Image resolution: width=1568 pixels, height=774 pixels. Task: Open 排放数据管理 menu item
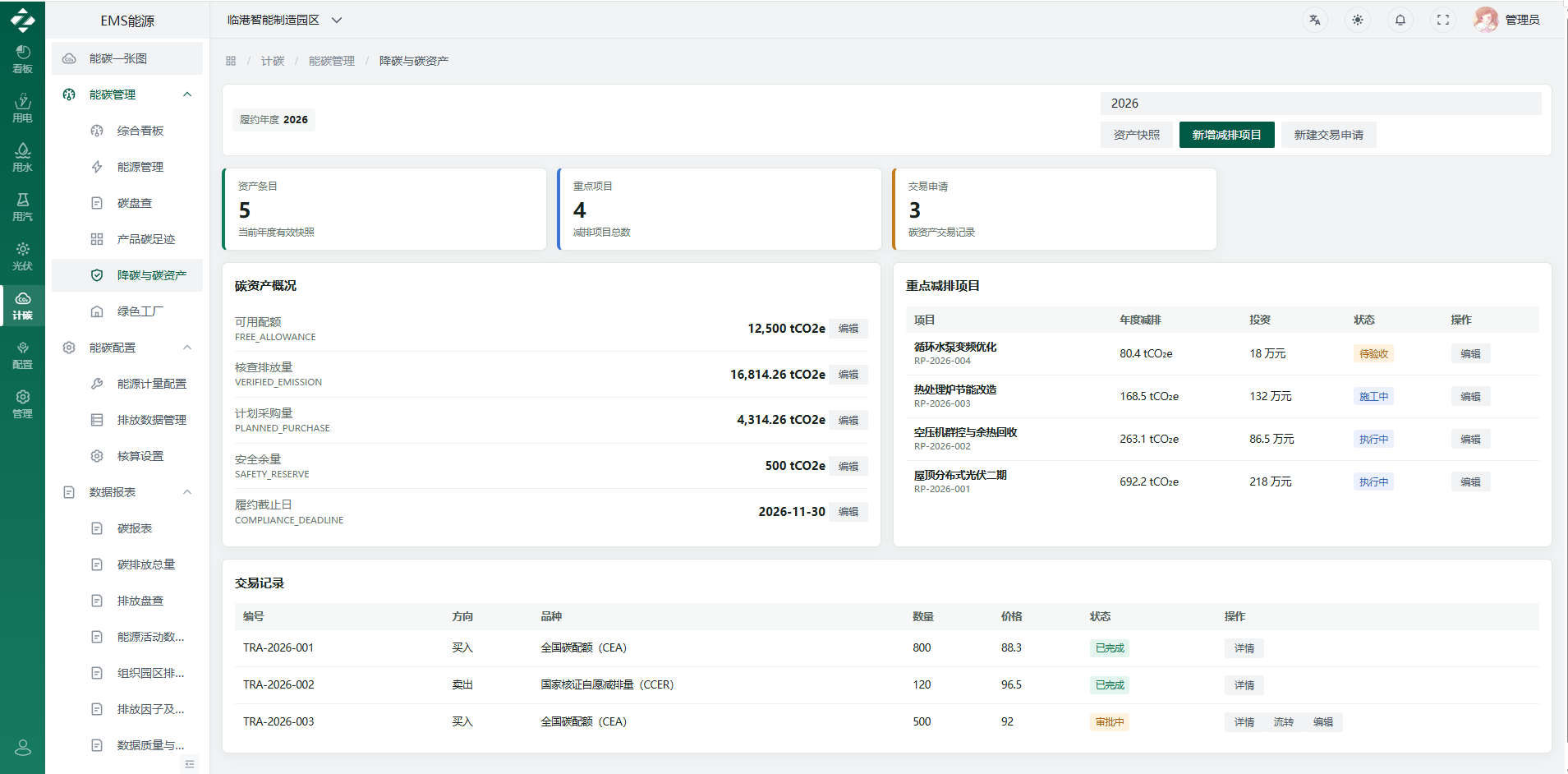point(127,420)
